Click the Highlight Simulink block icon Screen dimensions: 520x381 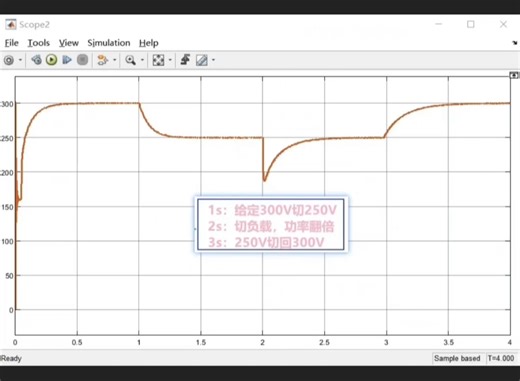click(x=102, y=60)
